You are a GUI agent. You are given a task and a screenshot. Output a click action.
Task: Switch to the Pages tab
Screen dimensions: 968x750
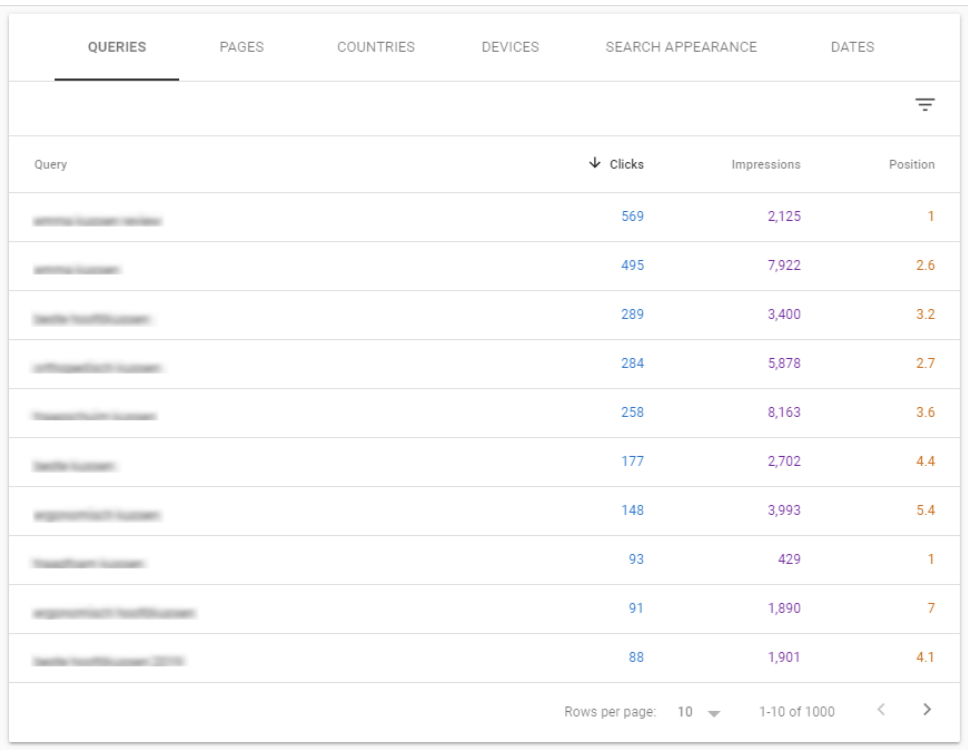pyautogui.click(x=241, y=47)
